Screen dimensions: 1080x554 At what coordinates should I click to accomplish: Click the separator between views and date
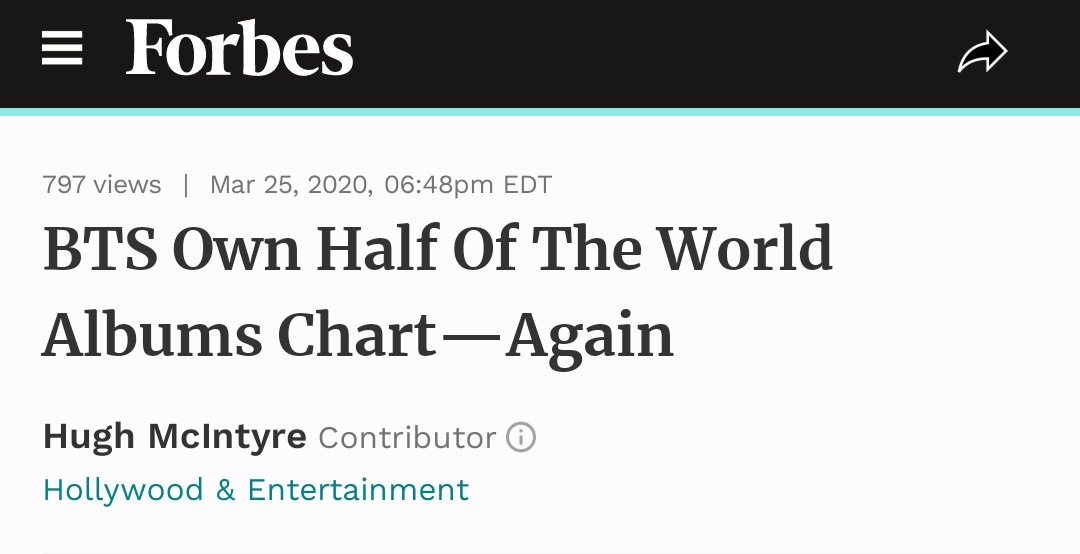tap(185, 185)
